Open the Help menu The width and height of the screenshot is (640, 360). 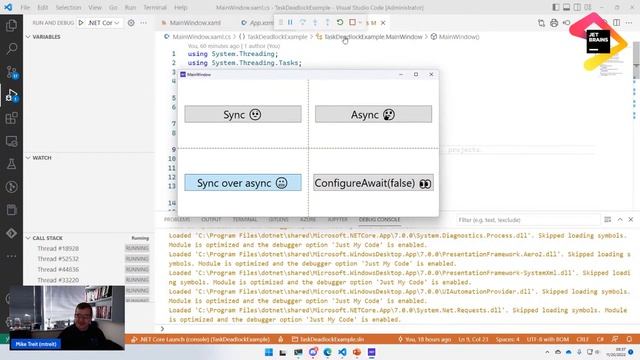(x=180, y=7)
